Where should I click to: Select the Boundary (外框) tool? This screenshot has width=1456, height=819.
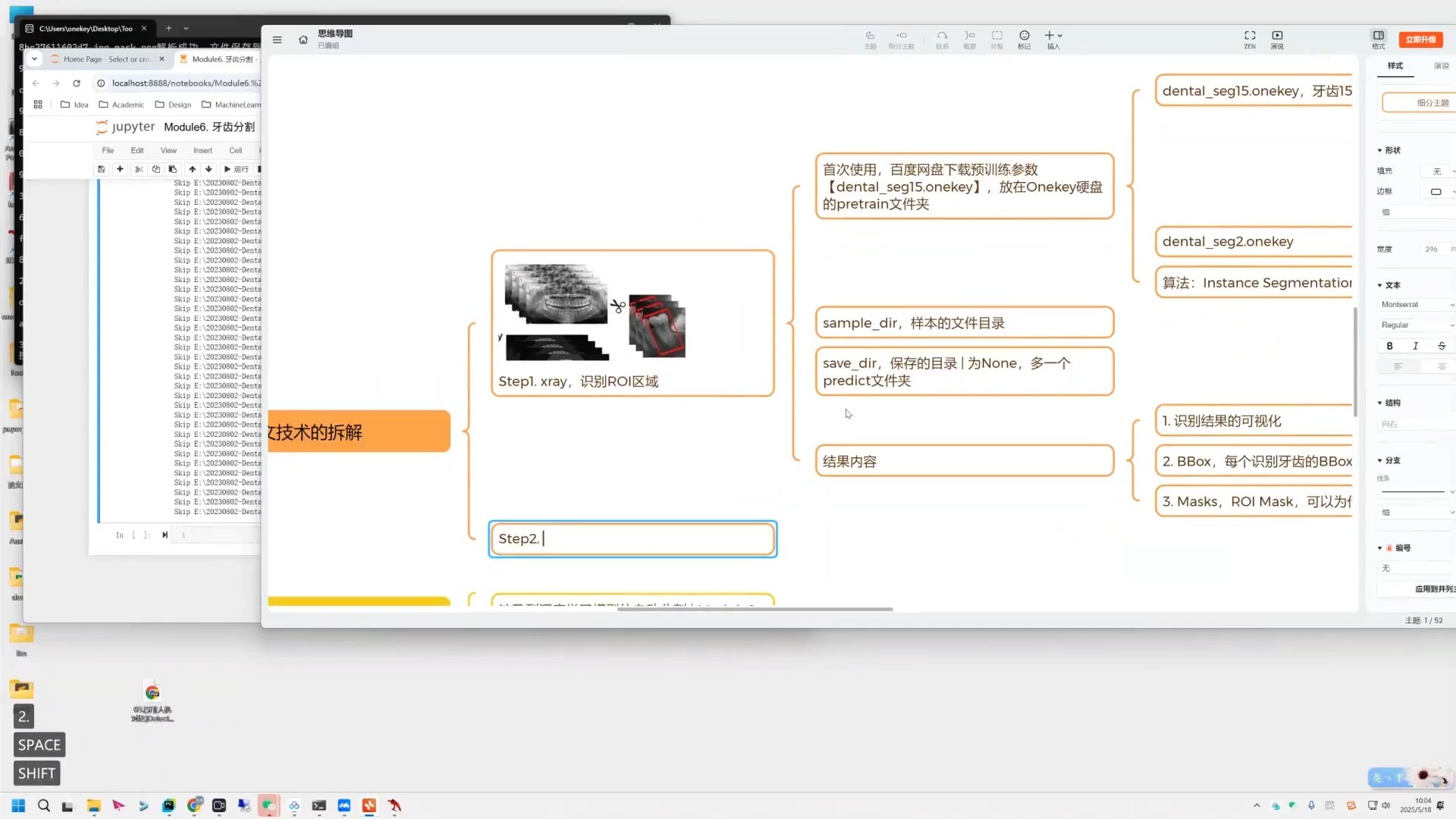tap(996, 39)
